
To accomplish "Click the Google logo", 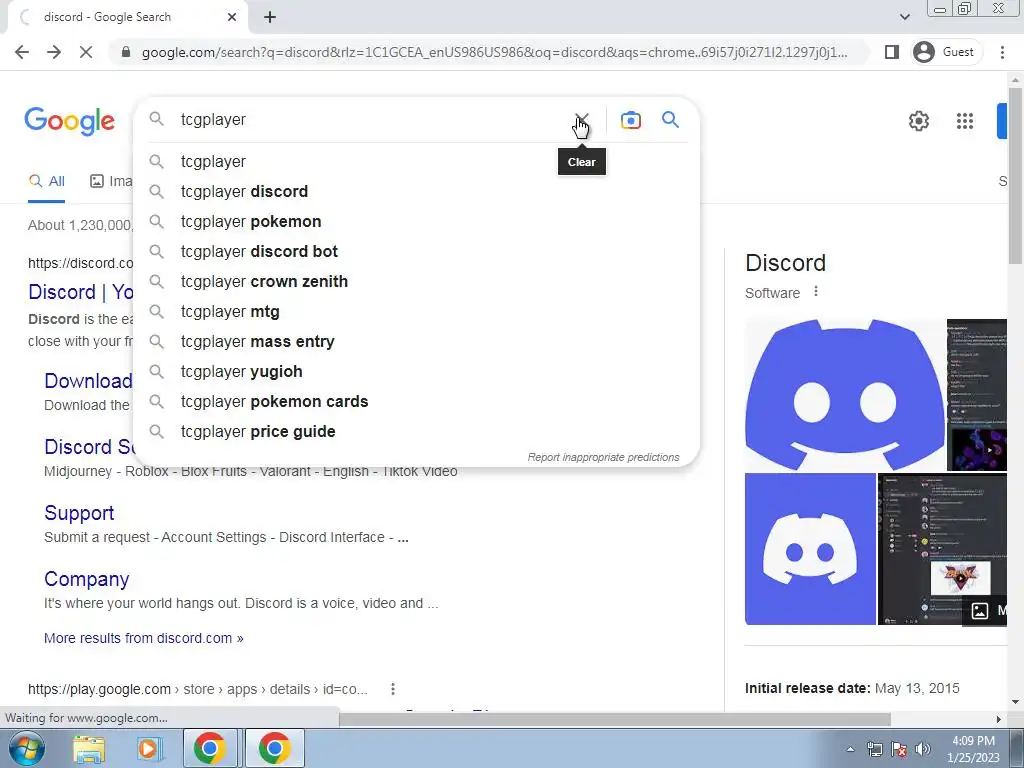I will click(x=69, y=121).
